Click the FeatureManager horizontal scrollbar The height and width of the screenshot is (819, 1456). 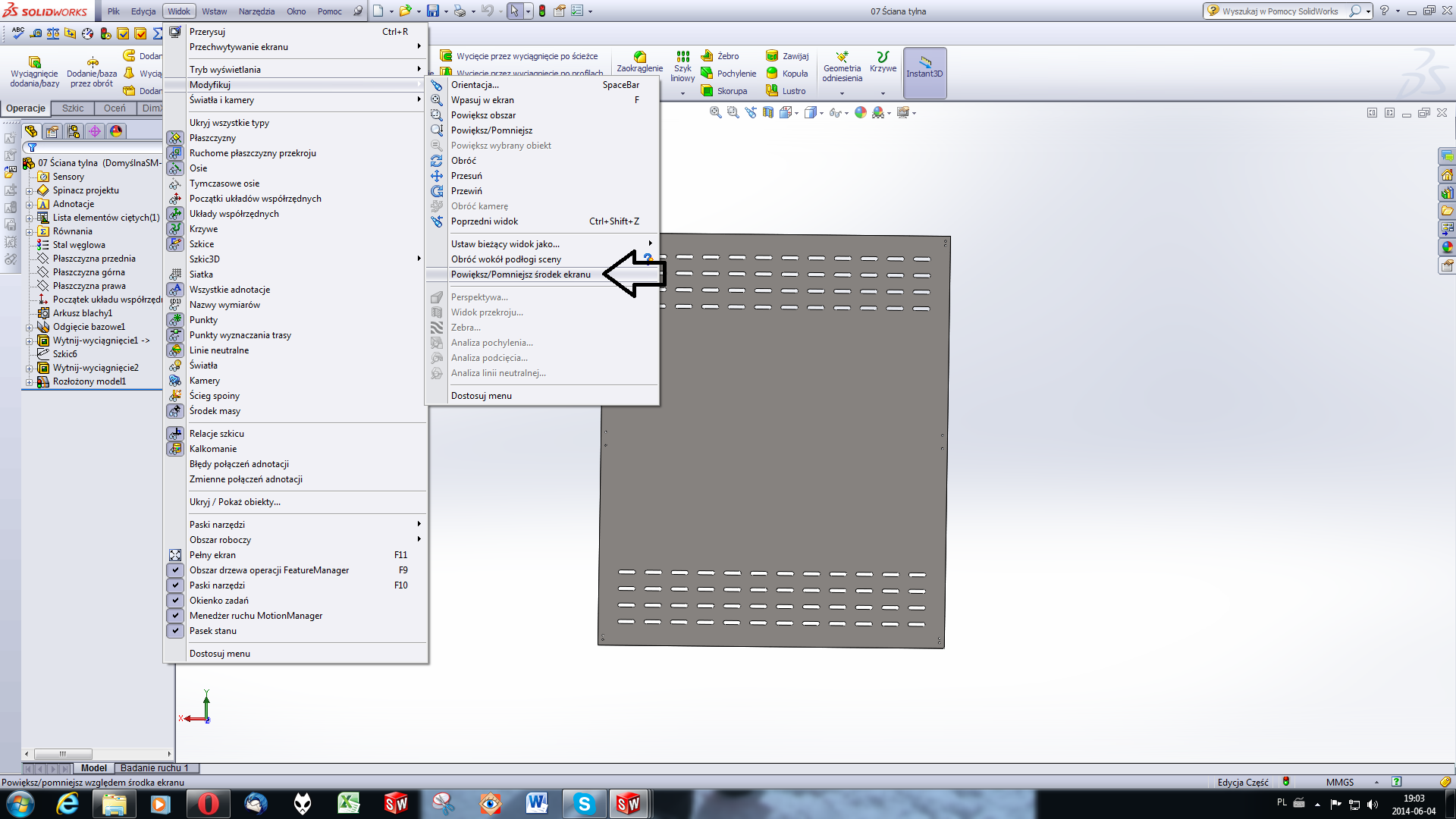coord(97,755)
